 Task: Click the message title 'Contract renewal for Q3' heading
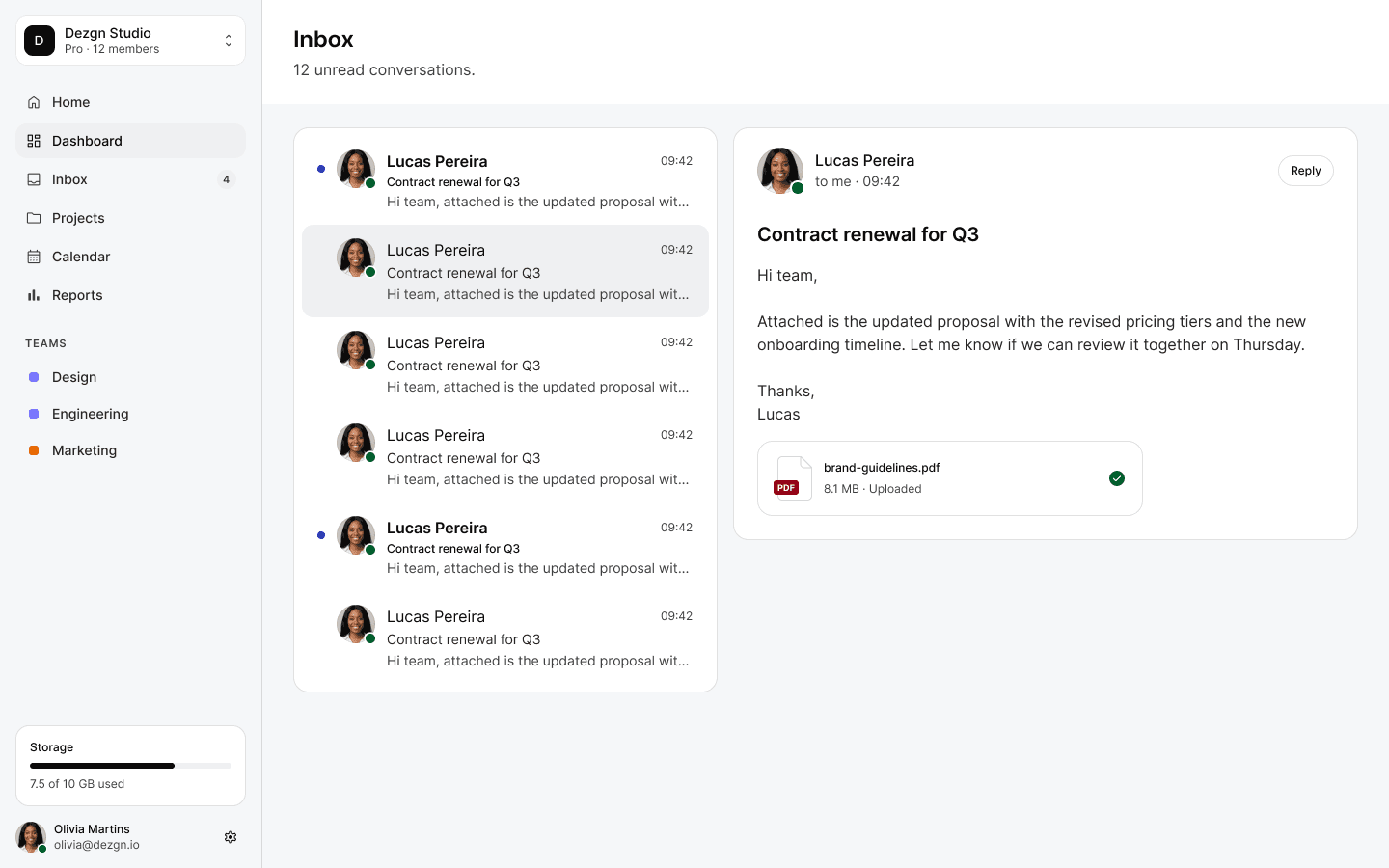click(868, 234)
